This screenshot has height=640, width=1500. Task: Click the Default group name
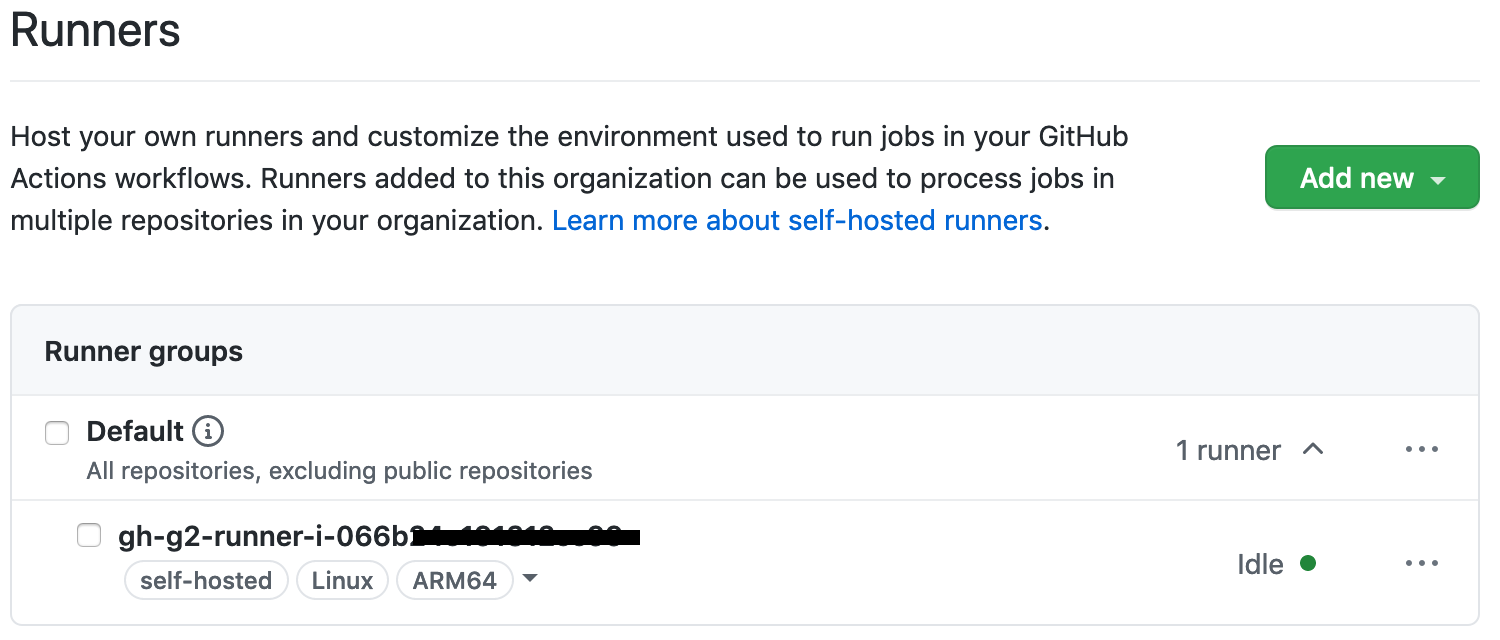[x=135, y=432]
